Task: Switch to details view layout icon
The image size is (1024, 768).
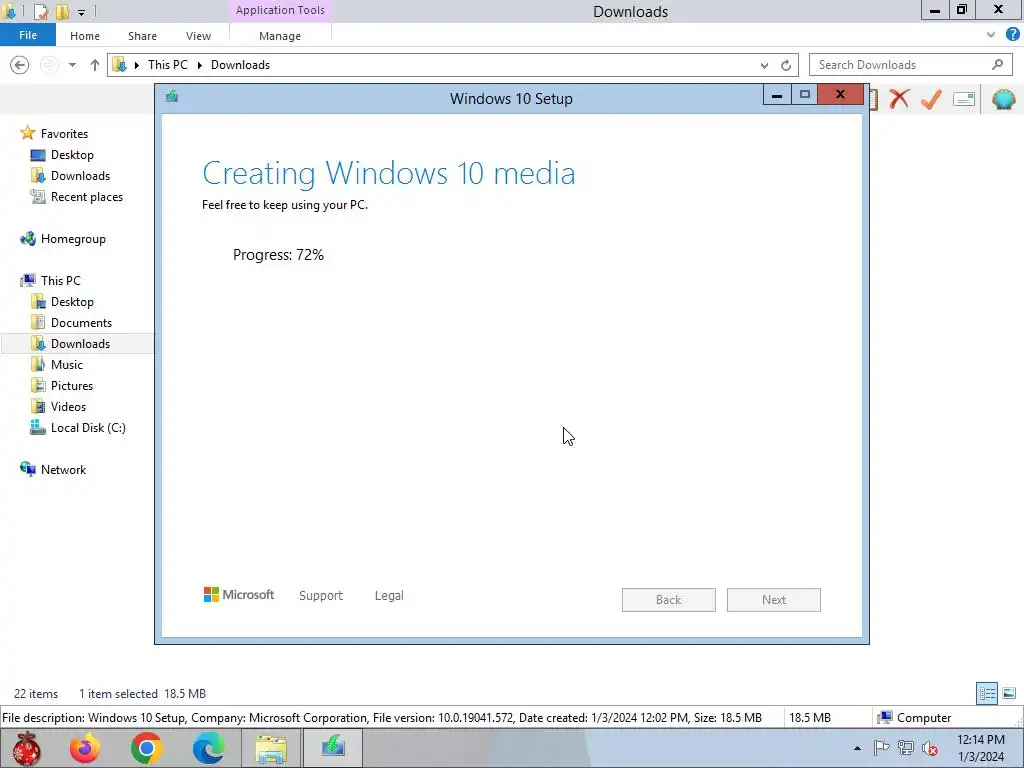Action: coord(987,694)
